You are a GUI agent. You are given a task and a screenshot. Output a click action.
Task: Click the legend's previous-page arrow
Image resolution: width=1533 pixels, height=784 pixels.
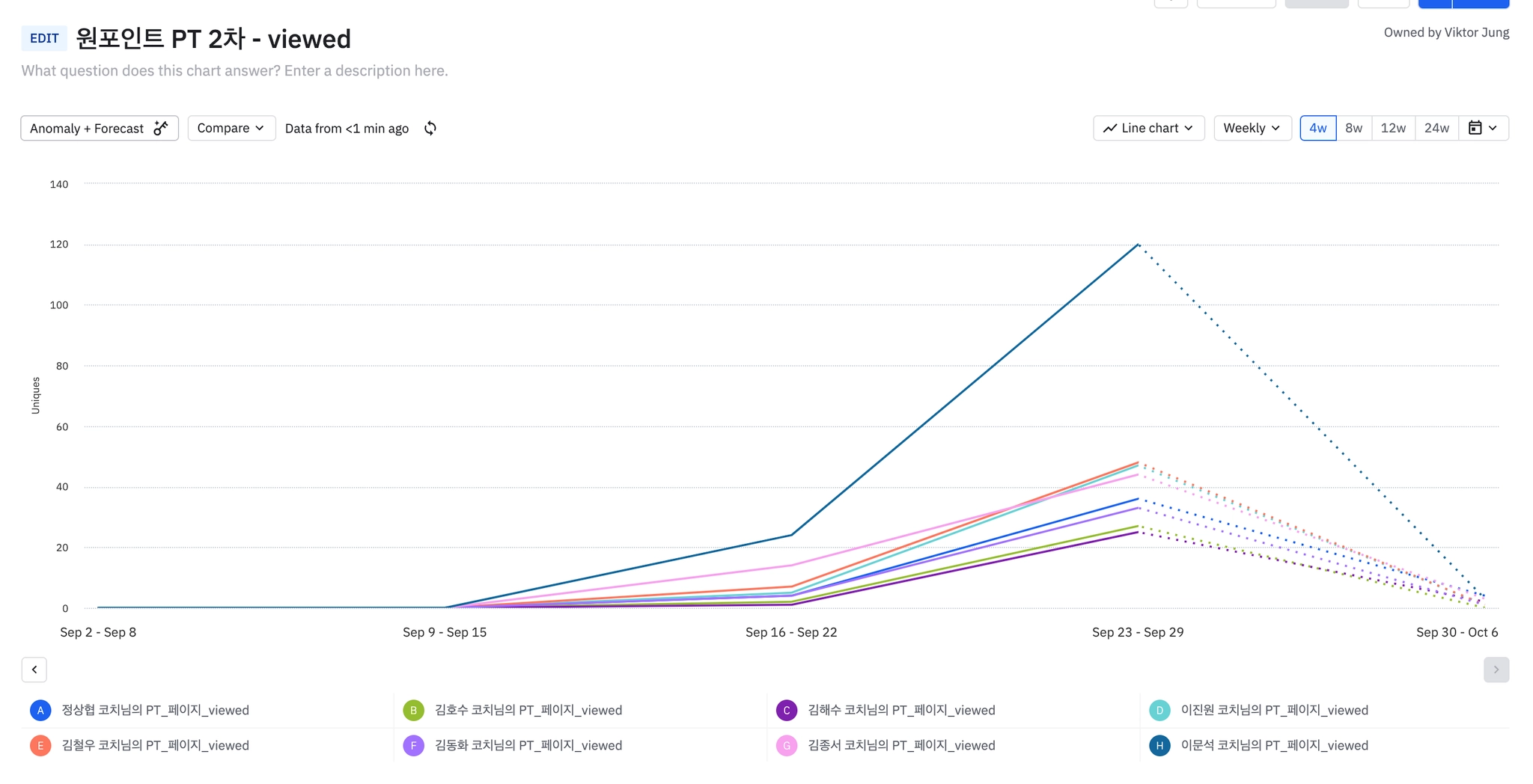pyautogui.click(x=34, y=670)
